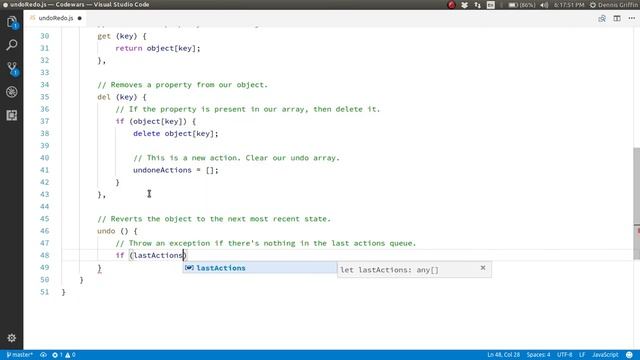Select JavaScript language mode
The height and width of the screenshot is (360, 640).
pos(605,355)
